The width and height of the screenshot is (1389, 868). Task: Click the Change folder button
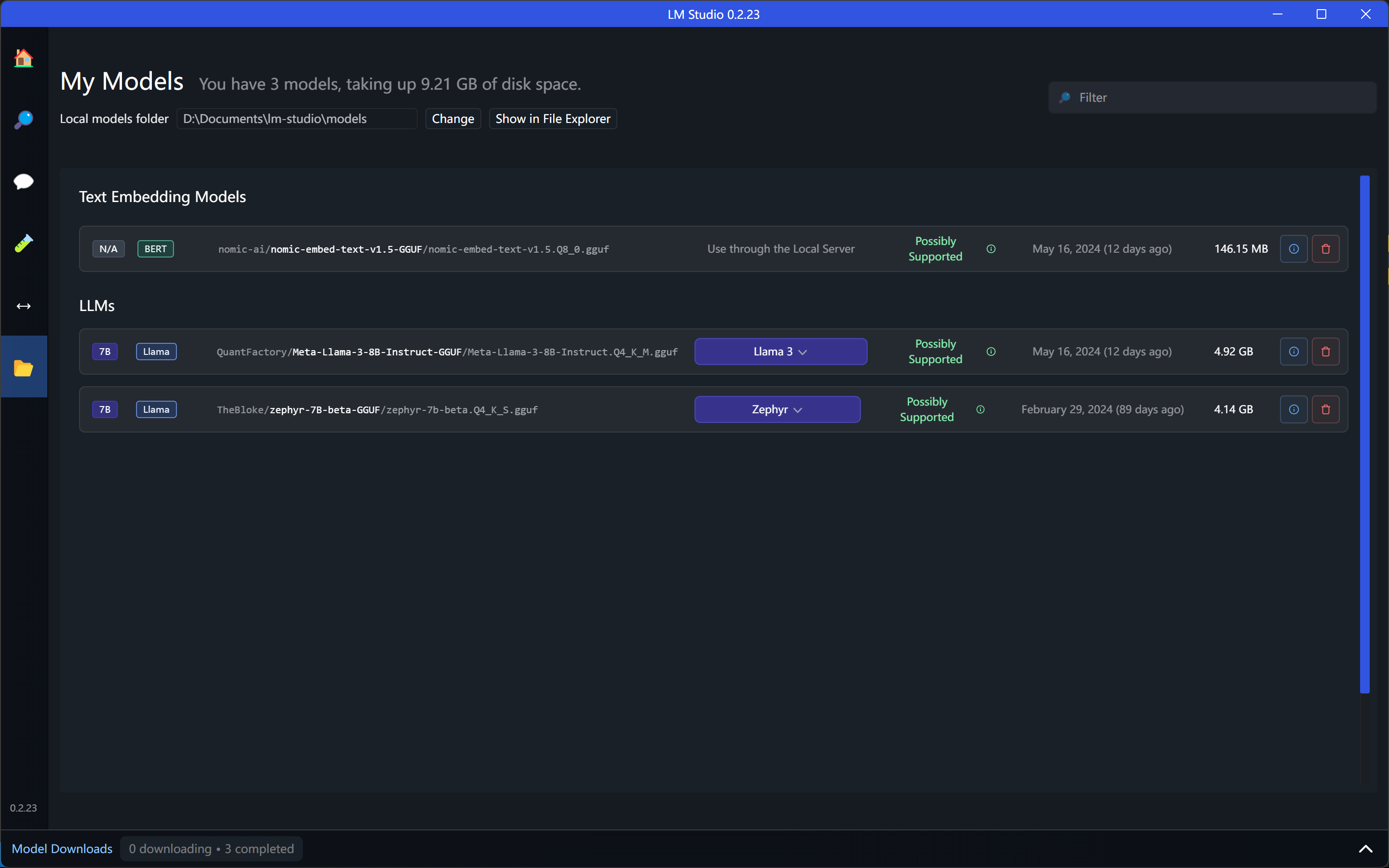[453, 119]
